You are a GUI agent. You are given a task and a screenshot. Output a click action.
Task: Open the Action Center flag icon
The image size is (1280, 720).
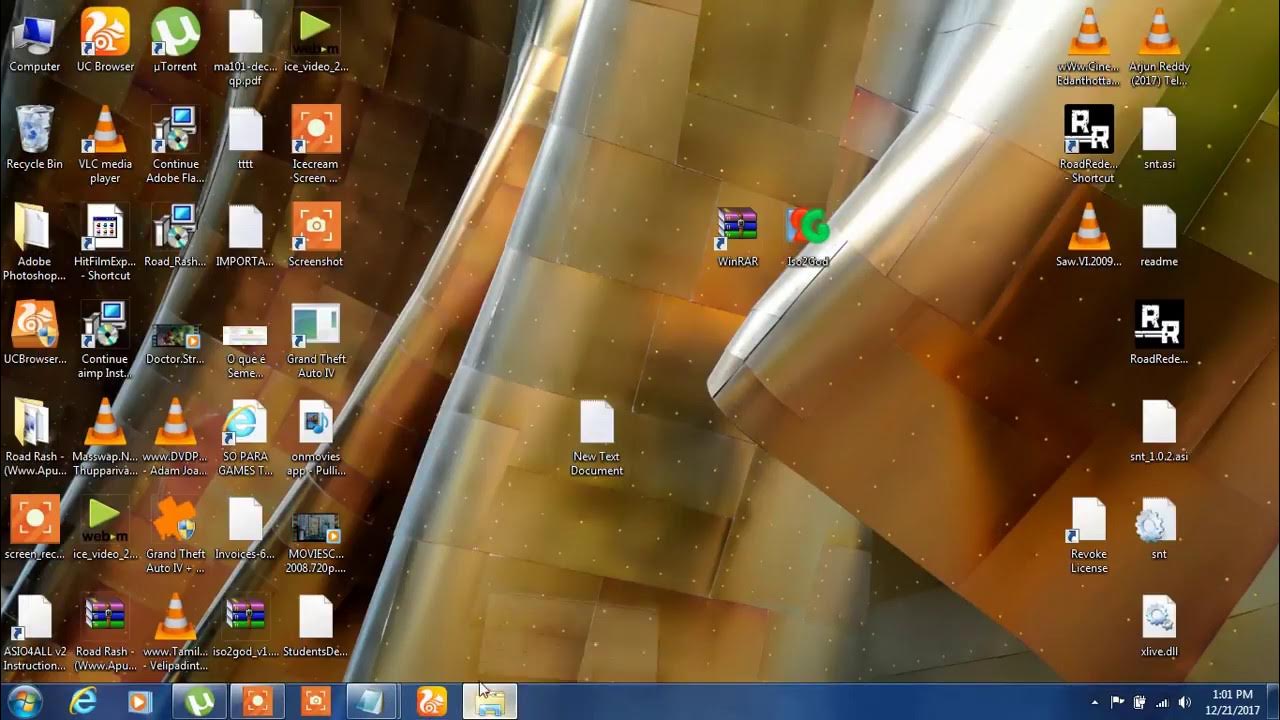pos(1117,702)
